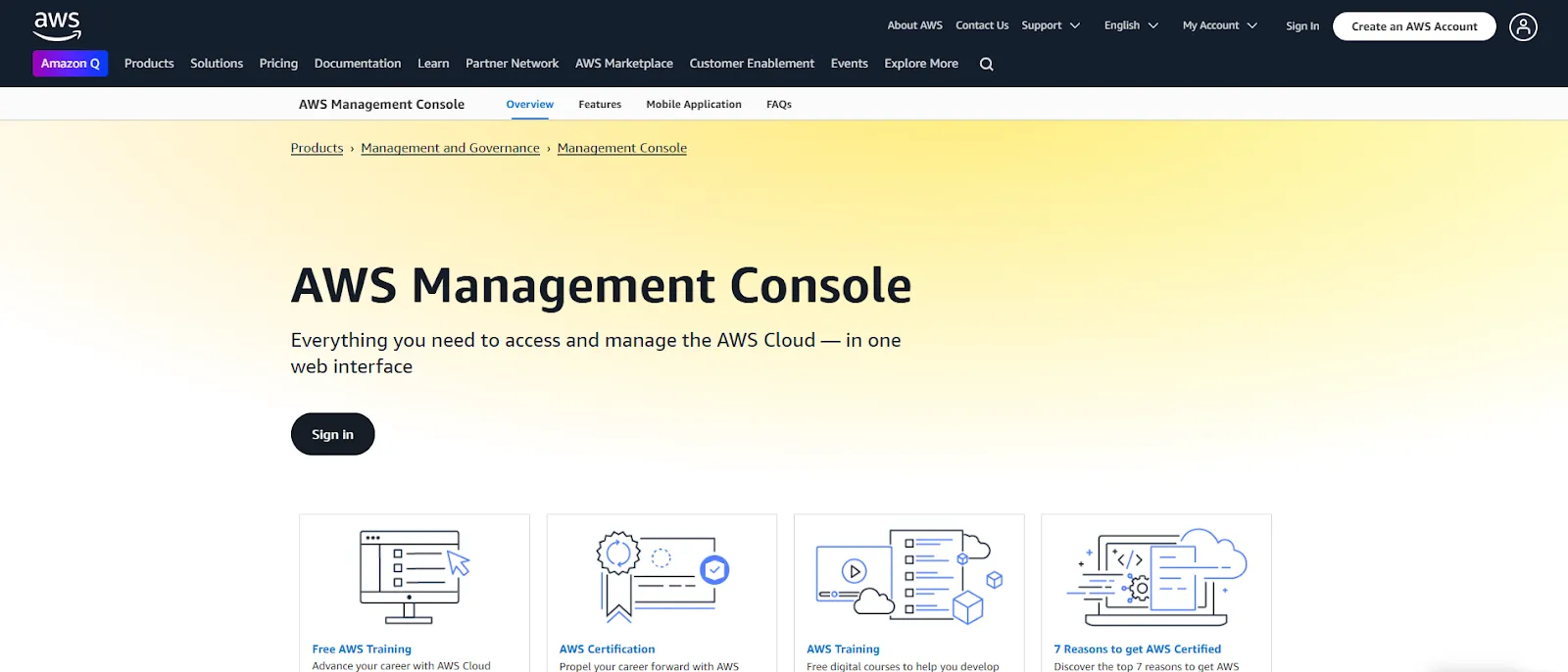The image size is (1568, 672).
Task: Expand the My Account dropdown
Action: point(1220,25)
